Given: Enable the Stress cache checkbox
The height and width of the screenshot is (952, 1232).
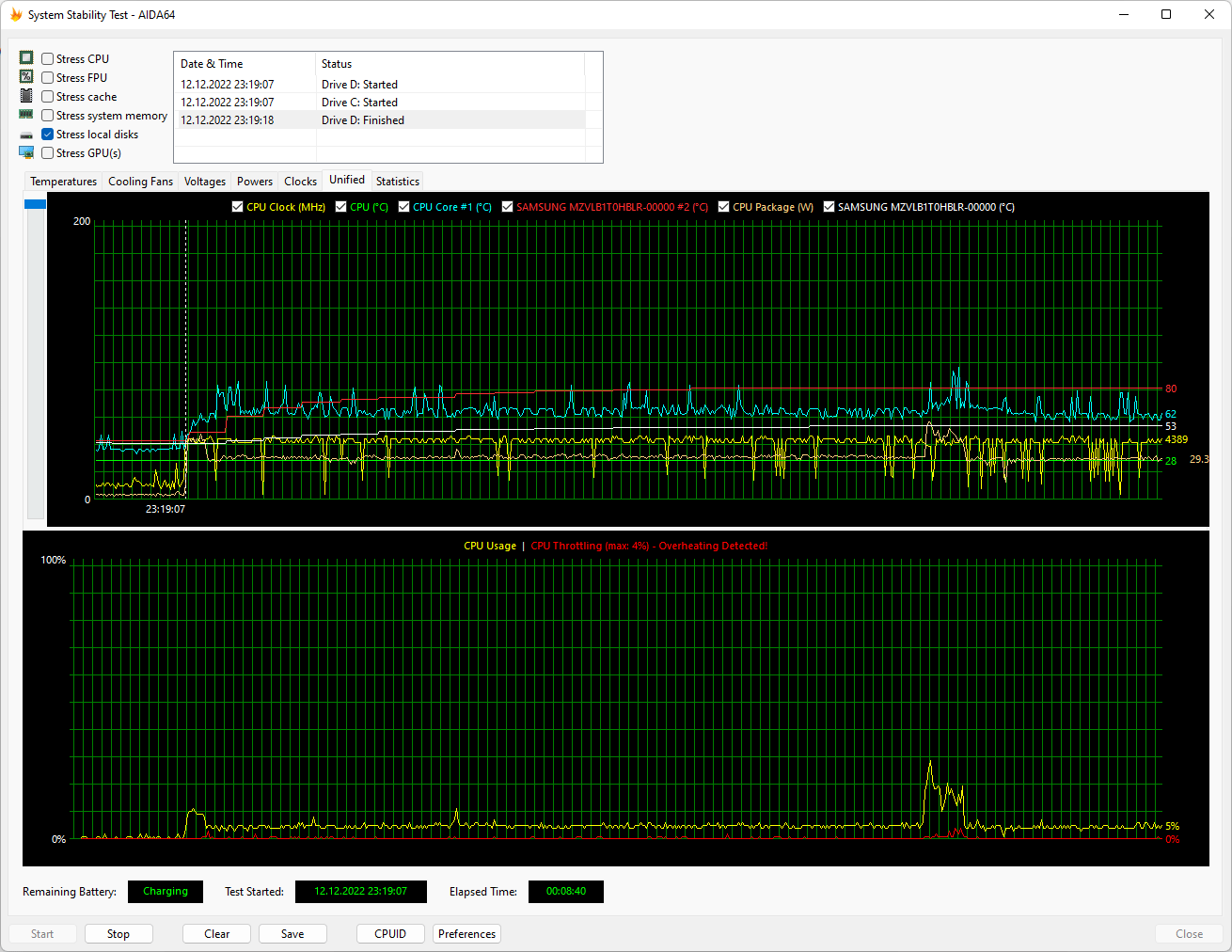Looking at the screenshot, I should click(x=48, y=97).
